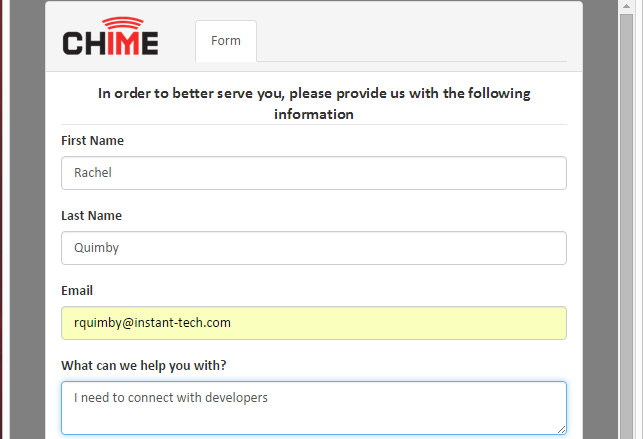Click the 'What can we help you with?' label
This screenshot has width=643, height=439.
tap(144, 366)
